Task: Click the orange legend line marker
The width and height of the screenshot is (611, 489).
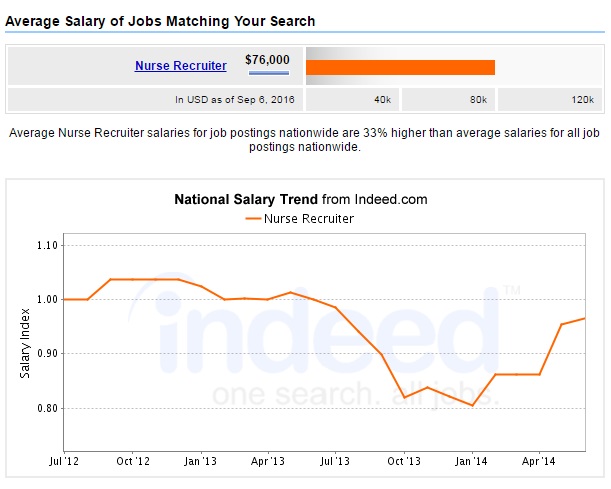Action: [252, 218]
